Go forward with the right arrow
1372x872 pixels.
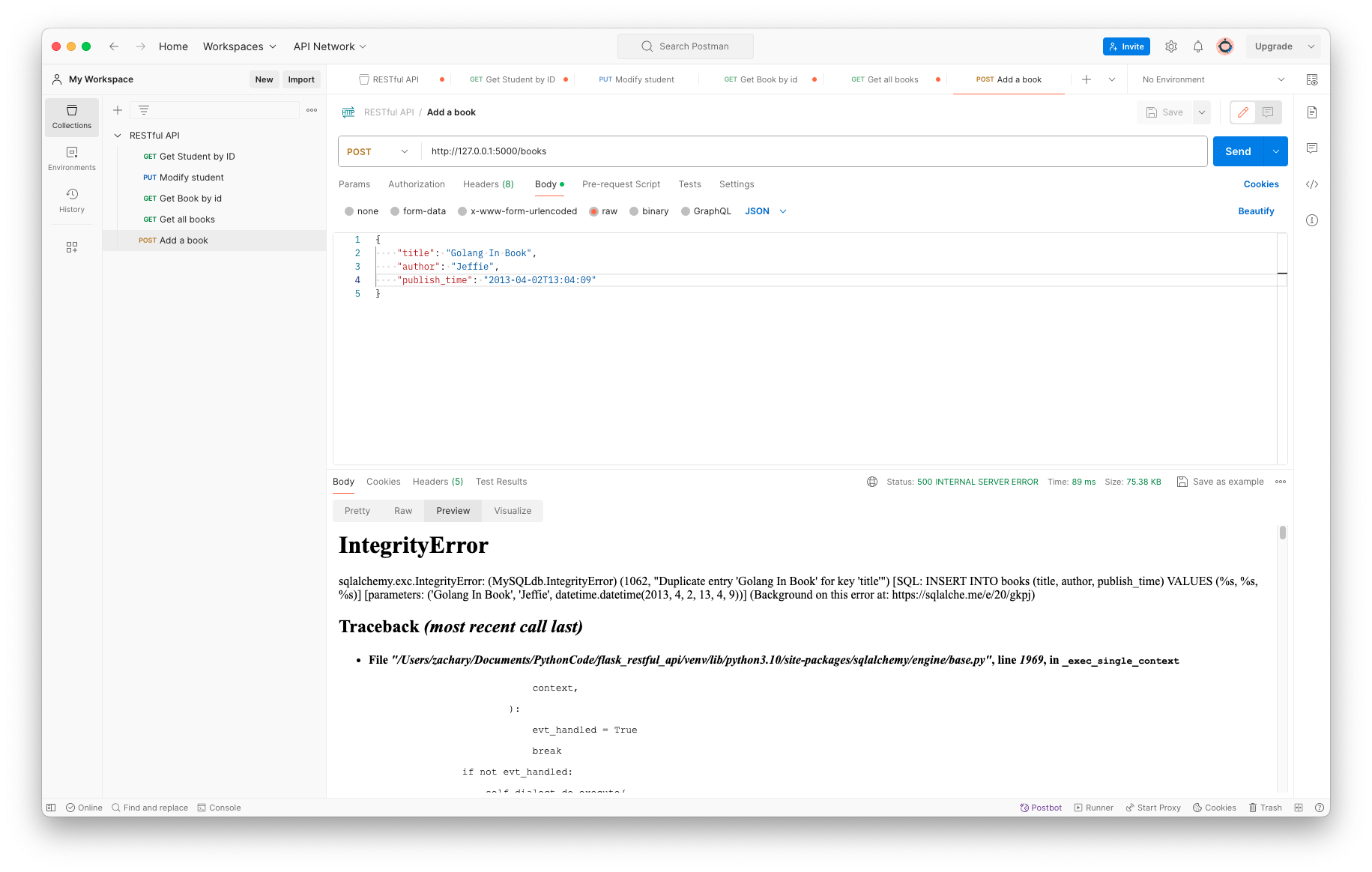[x=141, y=46]
